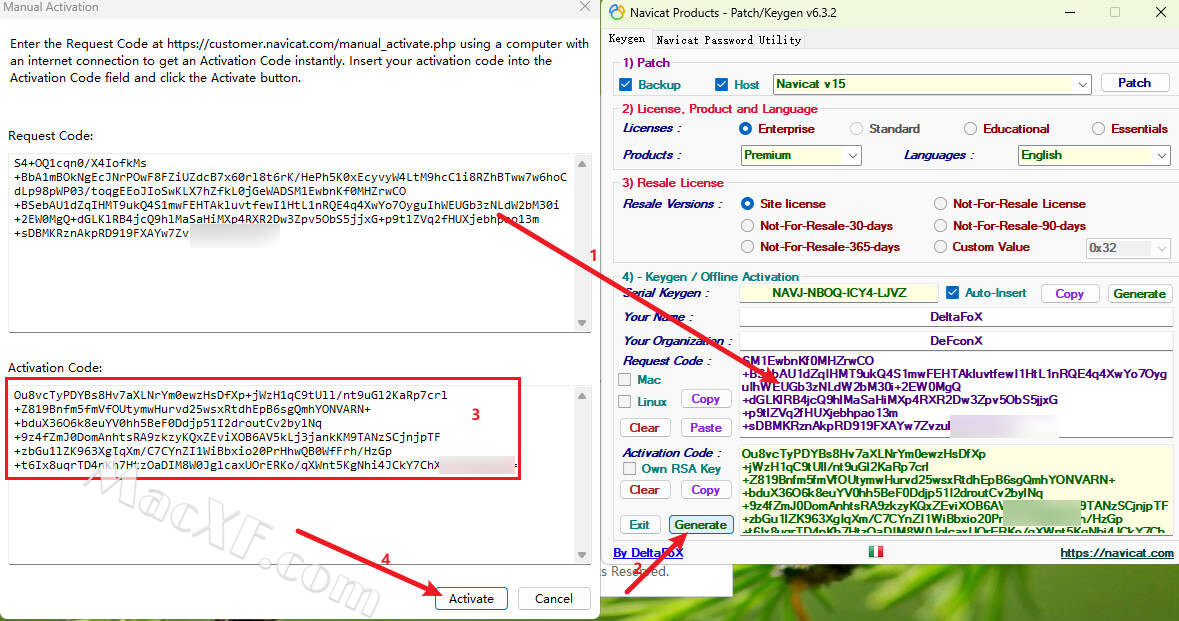This screenshot has width=1179, height=621.
Task: Close the Manual Activation dialog with X
Action: [585, 7]
